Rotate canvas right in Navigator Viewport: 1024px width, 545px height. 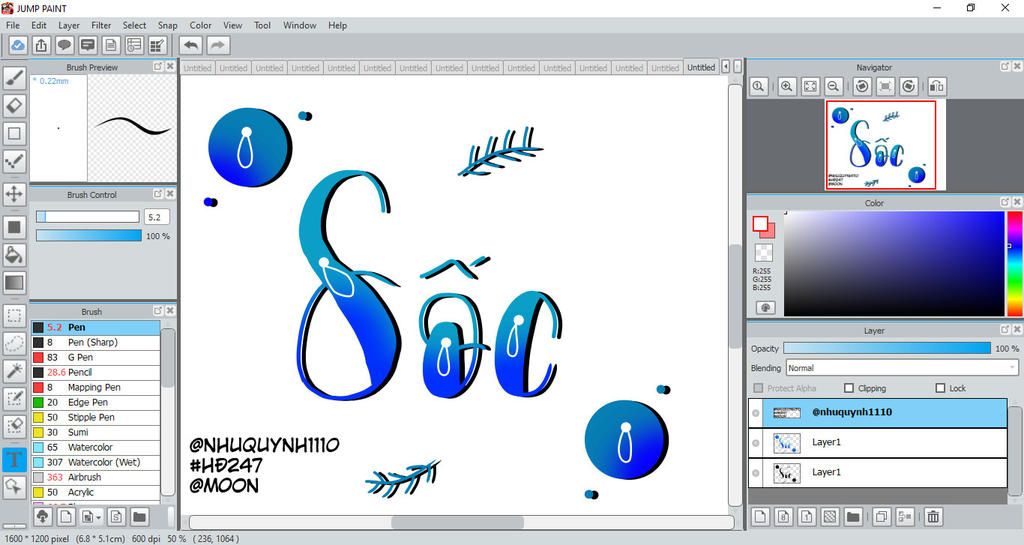(x=908, y=86)
